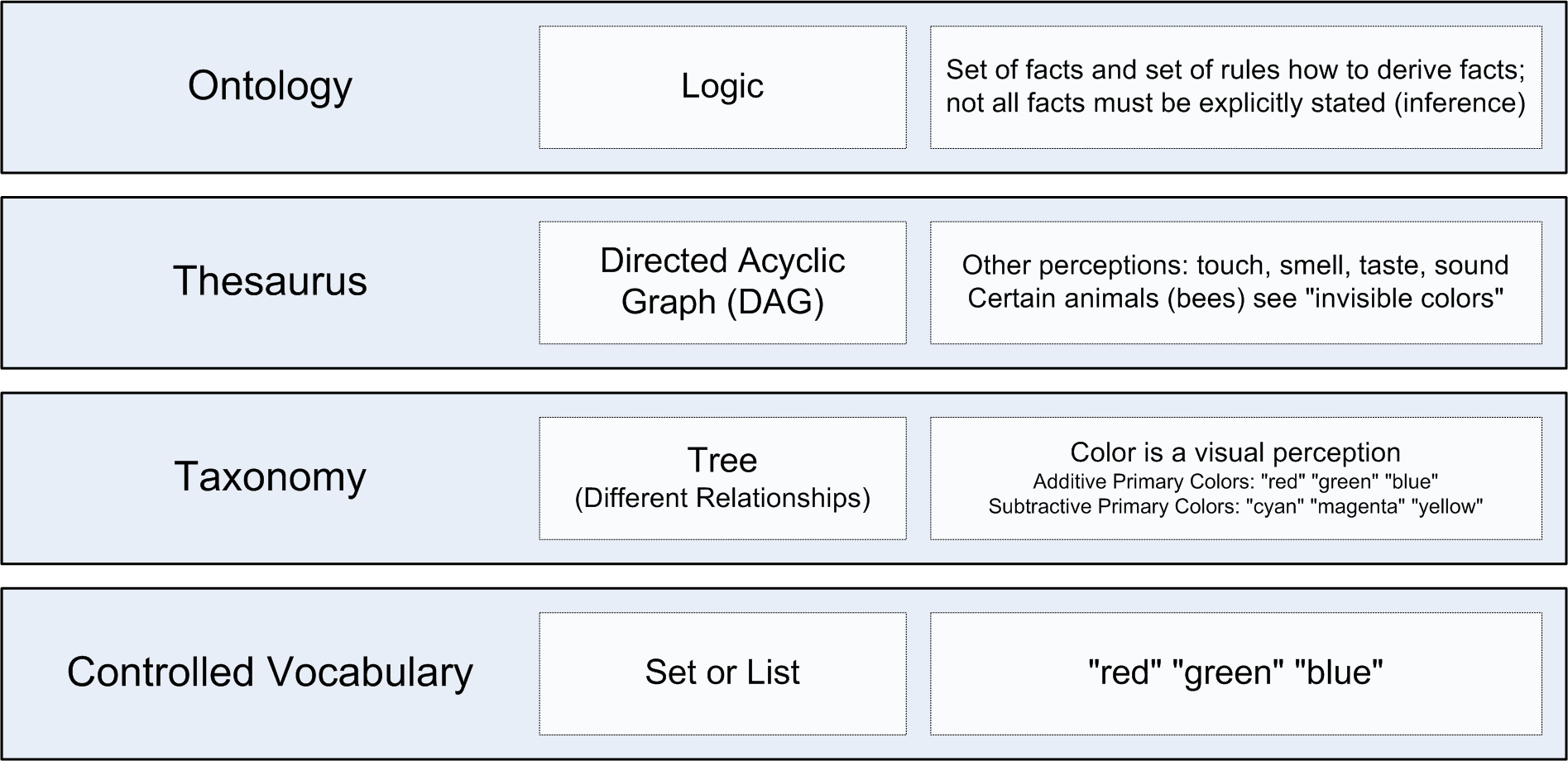Click the Ontology row label
This screenshot has width=1568, height=761.
pos(270,86)
